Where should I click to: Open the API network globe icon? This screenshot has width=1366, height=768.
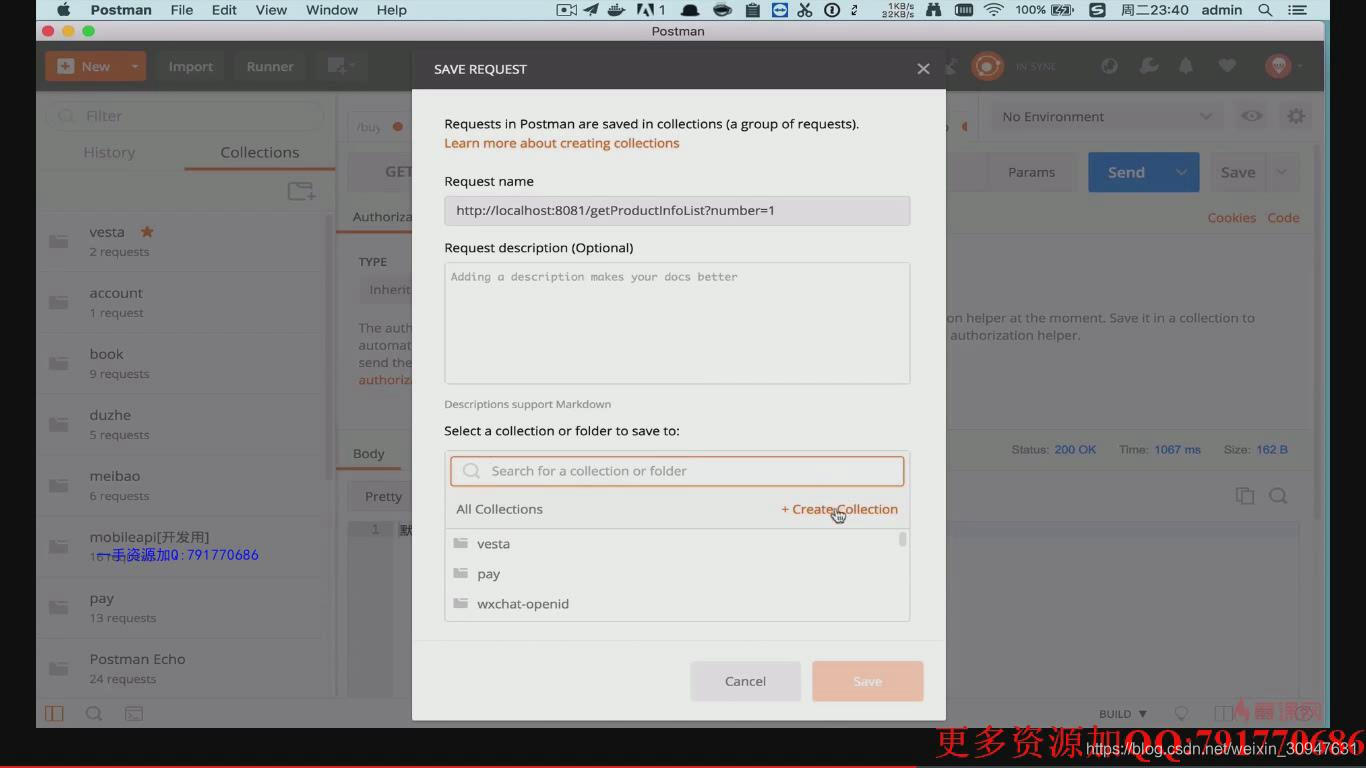coord(1109,66)
